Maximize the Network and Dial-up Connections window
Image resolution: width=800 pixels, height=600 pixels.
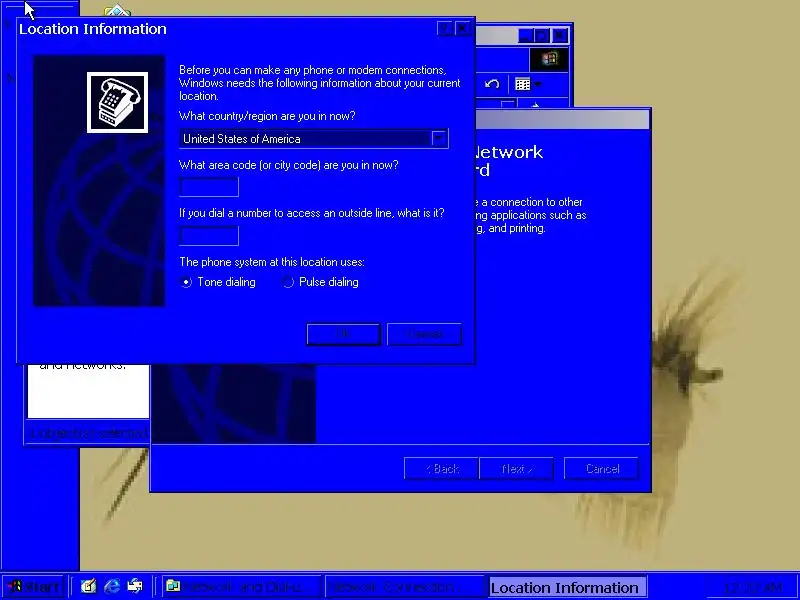pyautogui.click(x=542, y=36)
